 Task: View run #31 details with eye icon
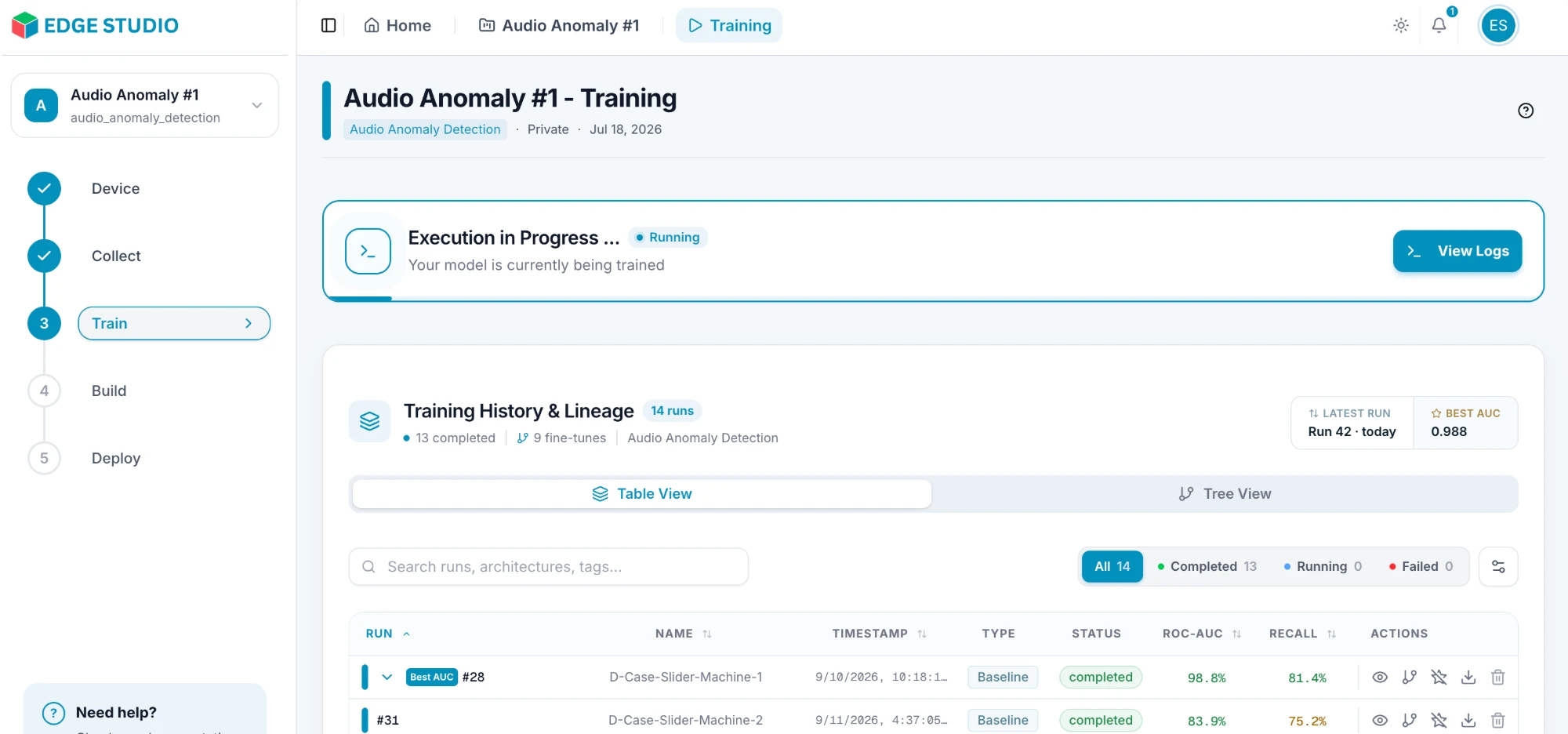click(x=1380, y=720)
